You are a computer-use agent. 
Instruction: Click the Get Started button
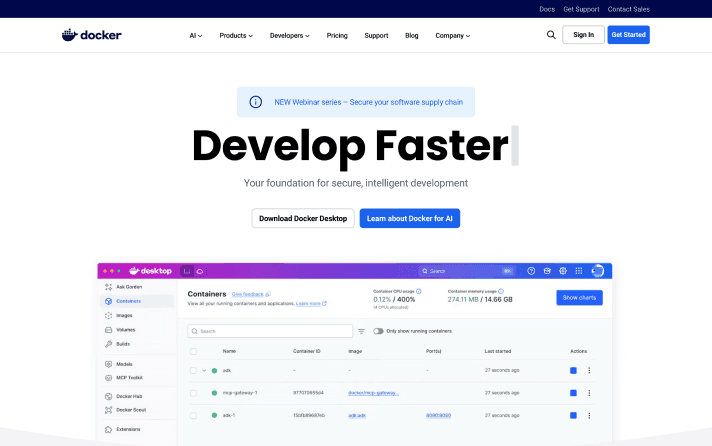pyautogui.click(x=628, y=35)
